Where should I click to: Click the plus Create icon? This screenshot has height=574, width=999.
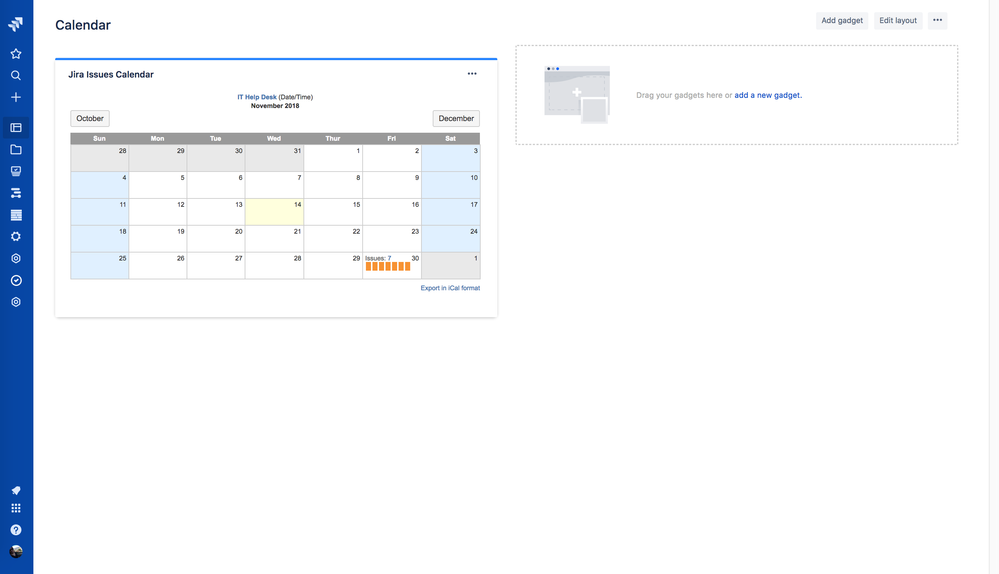click(16, 97)
